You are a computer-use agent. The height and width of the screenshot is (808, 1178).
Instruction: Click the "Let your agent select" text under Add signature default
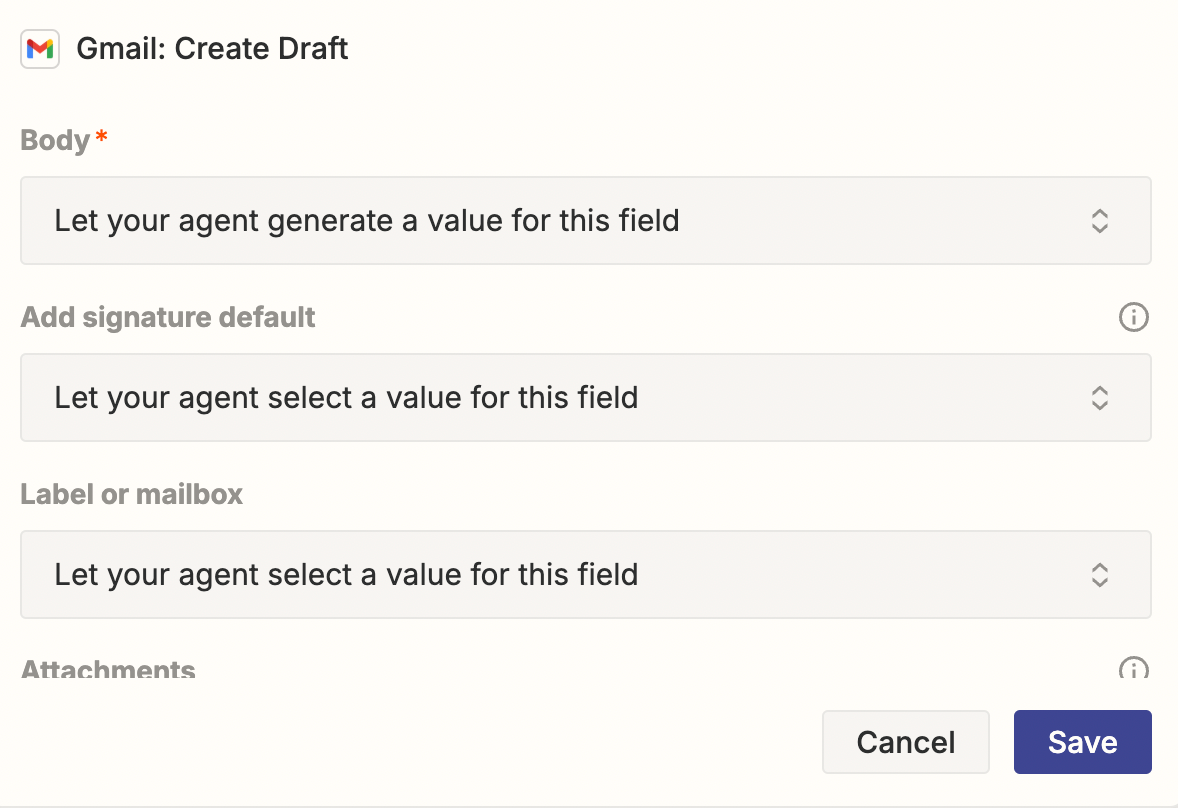[x=346, y=398]
